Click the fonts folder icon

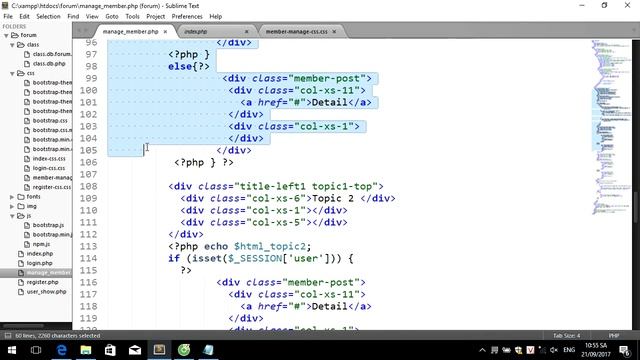pos(21,197)
